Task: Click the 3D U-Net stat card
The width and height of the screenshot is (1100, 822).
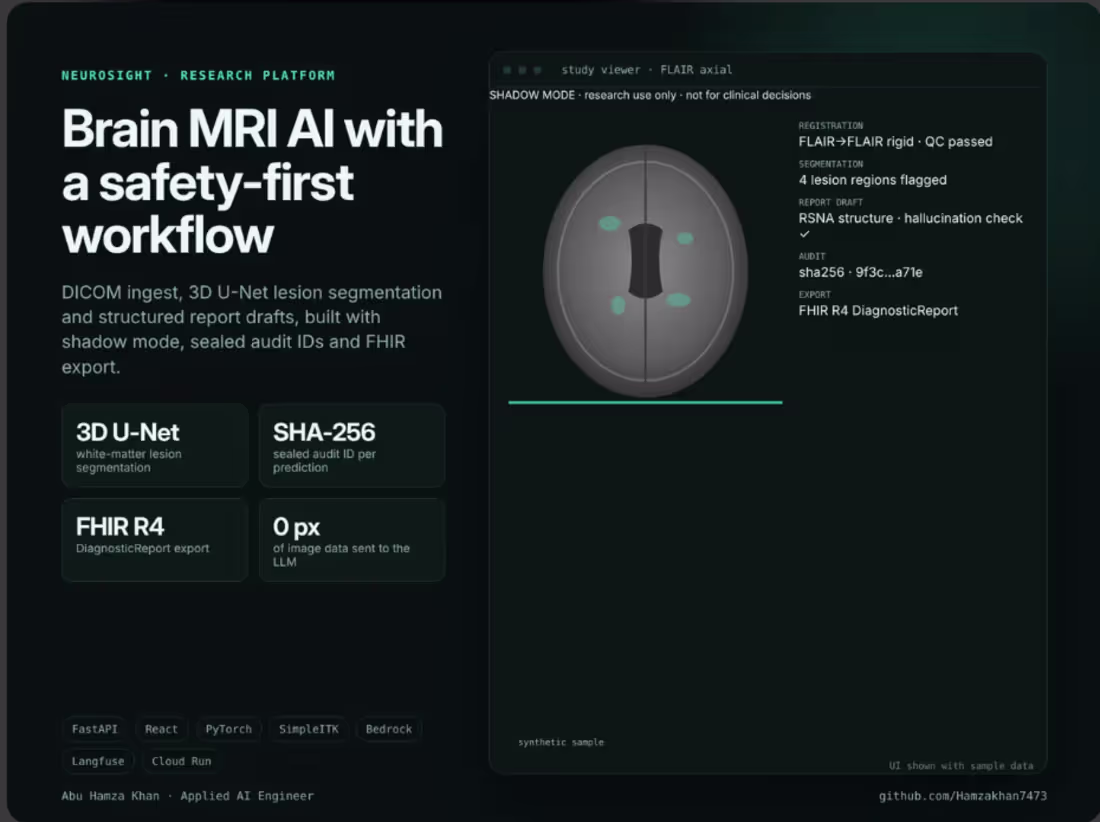Action: pyautogui.click(x=155, y=445)
